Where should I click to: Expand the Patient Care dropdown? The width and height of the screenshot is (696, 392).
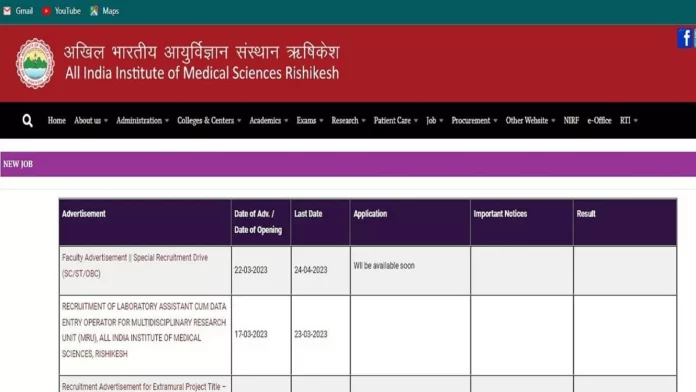[x=395, y=120]
